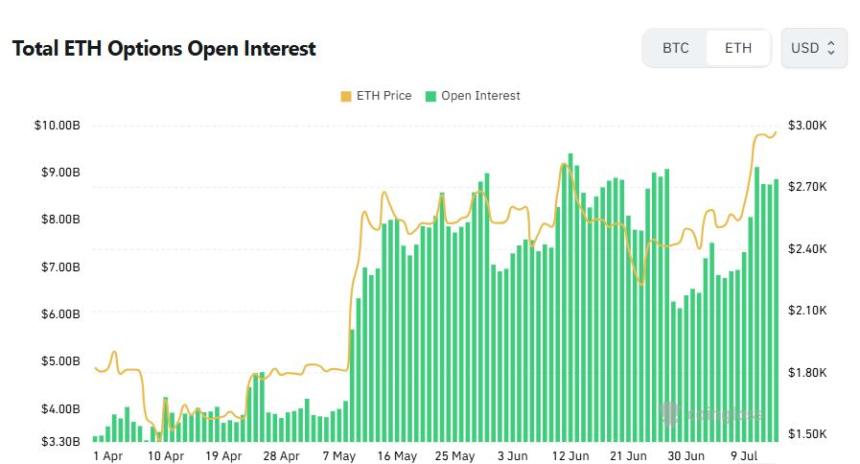Screen dimensions: 860x464
Task: Click the $10.00B y-axis label
Action: (x=57, y=126)
